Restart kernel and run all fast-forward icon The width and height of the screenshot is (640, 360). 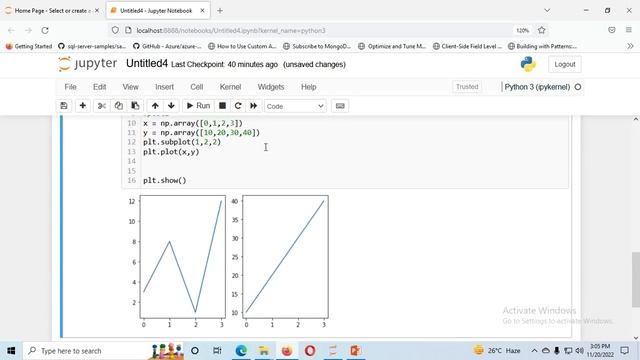(253, 106)
